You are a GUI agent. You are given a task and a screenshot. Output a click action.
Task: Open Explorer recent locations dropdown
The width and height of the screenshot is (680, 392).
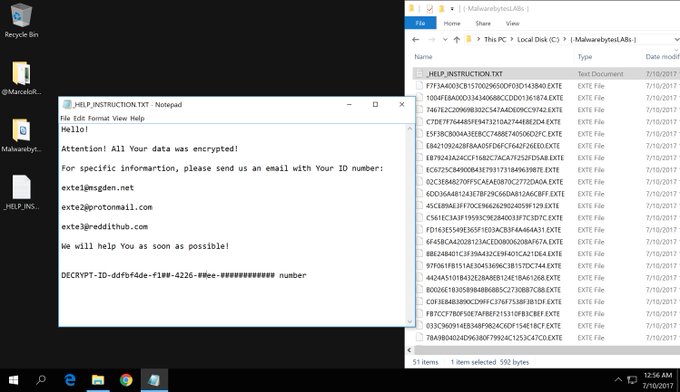(x=445, y=39)
